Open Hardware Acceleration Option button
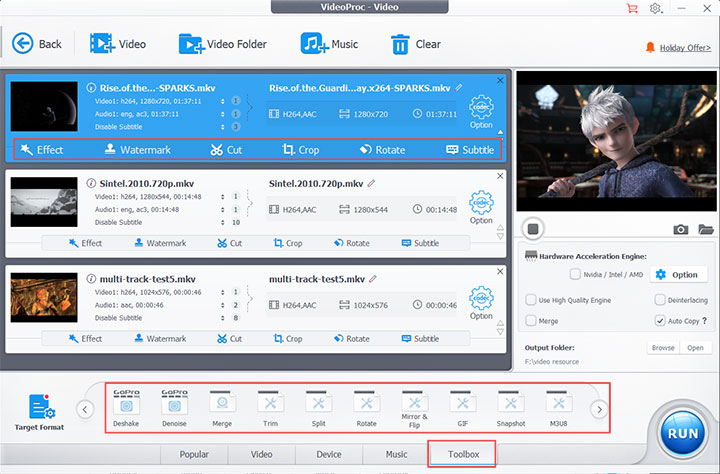Viewport: 720px width, 474px height. [678, 275]
